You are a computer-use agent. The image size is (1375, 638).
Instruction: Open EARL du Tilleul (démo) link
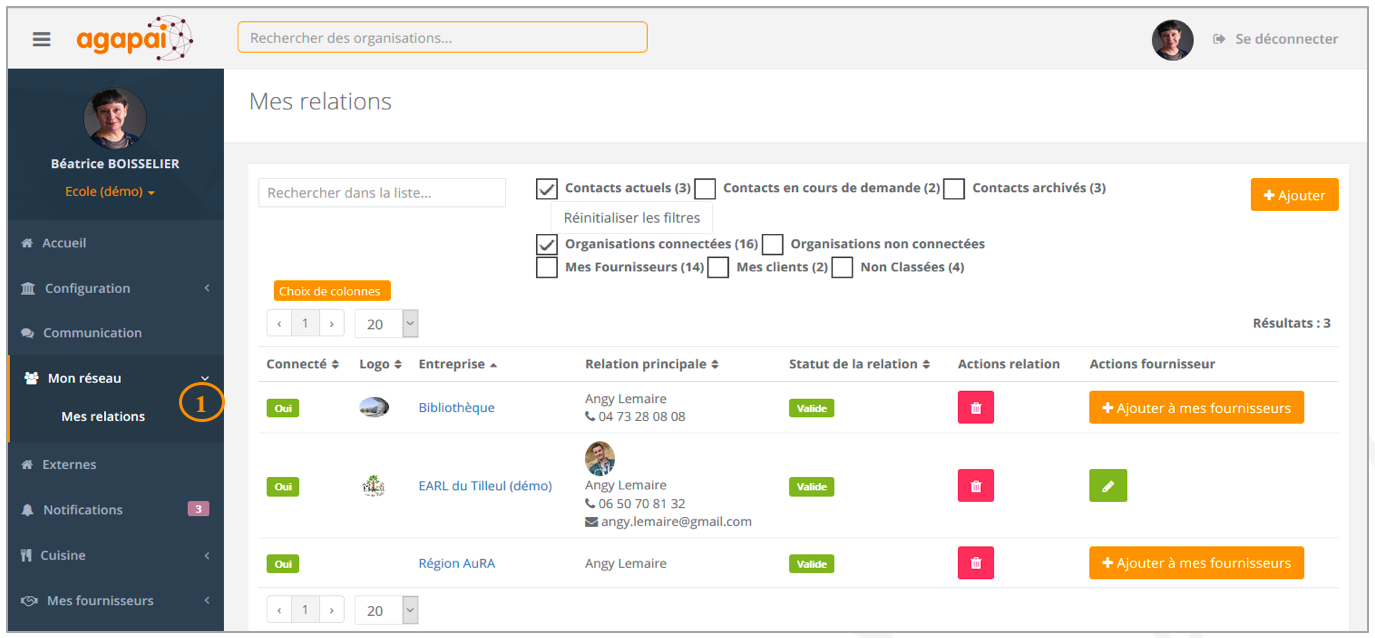485,486
